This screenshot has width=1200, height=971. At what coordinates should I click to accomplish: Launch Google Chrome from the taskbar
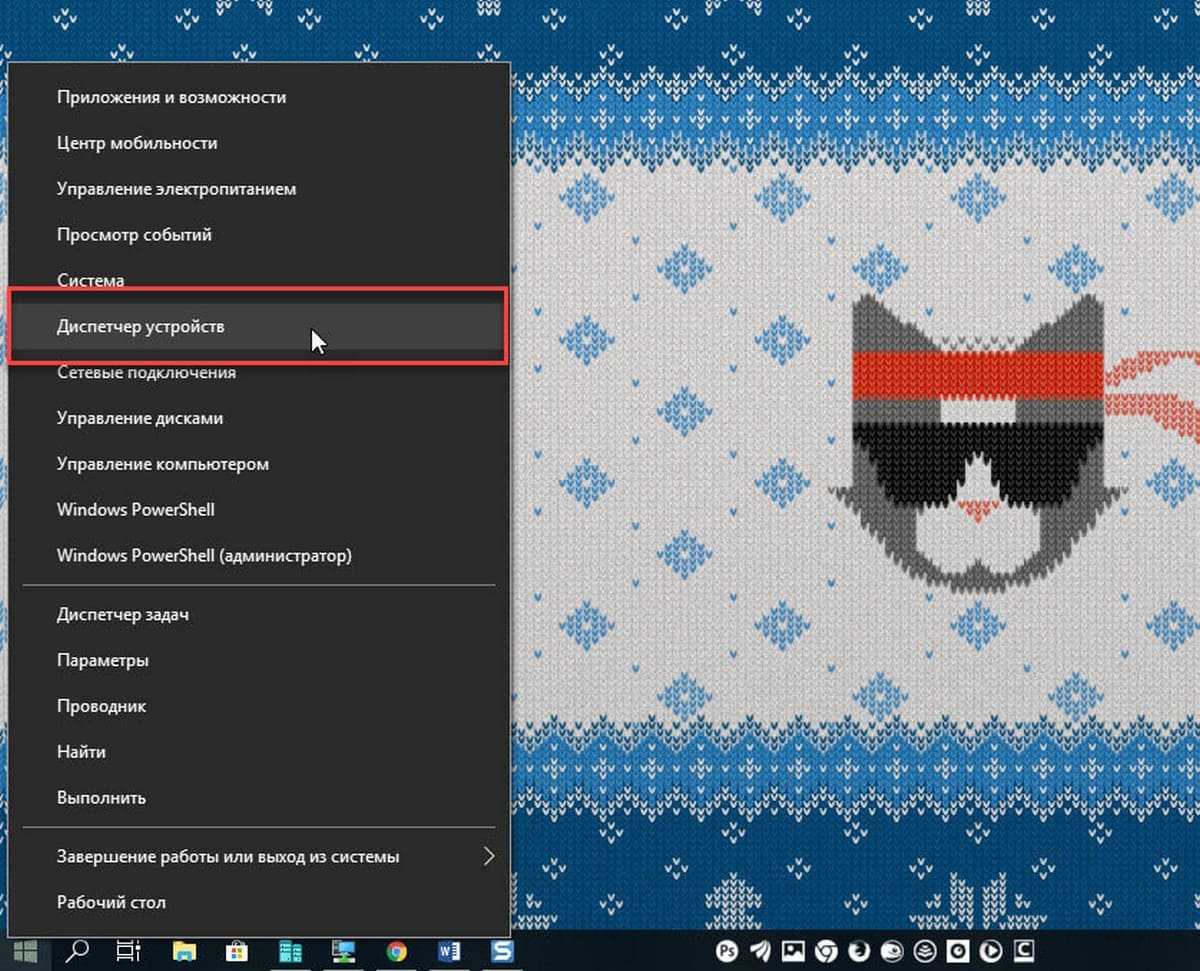coord(397,951)
